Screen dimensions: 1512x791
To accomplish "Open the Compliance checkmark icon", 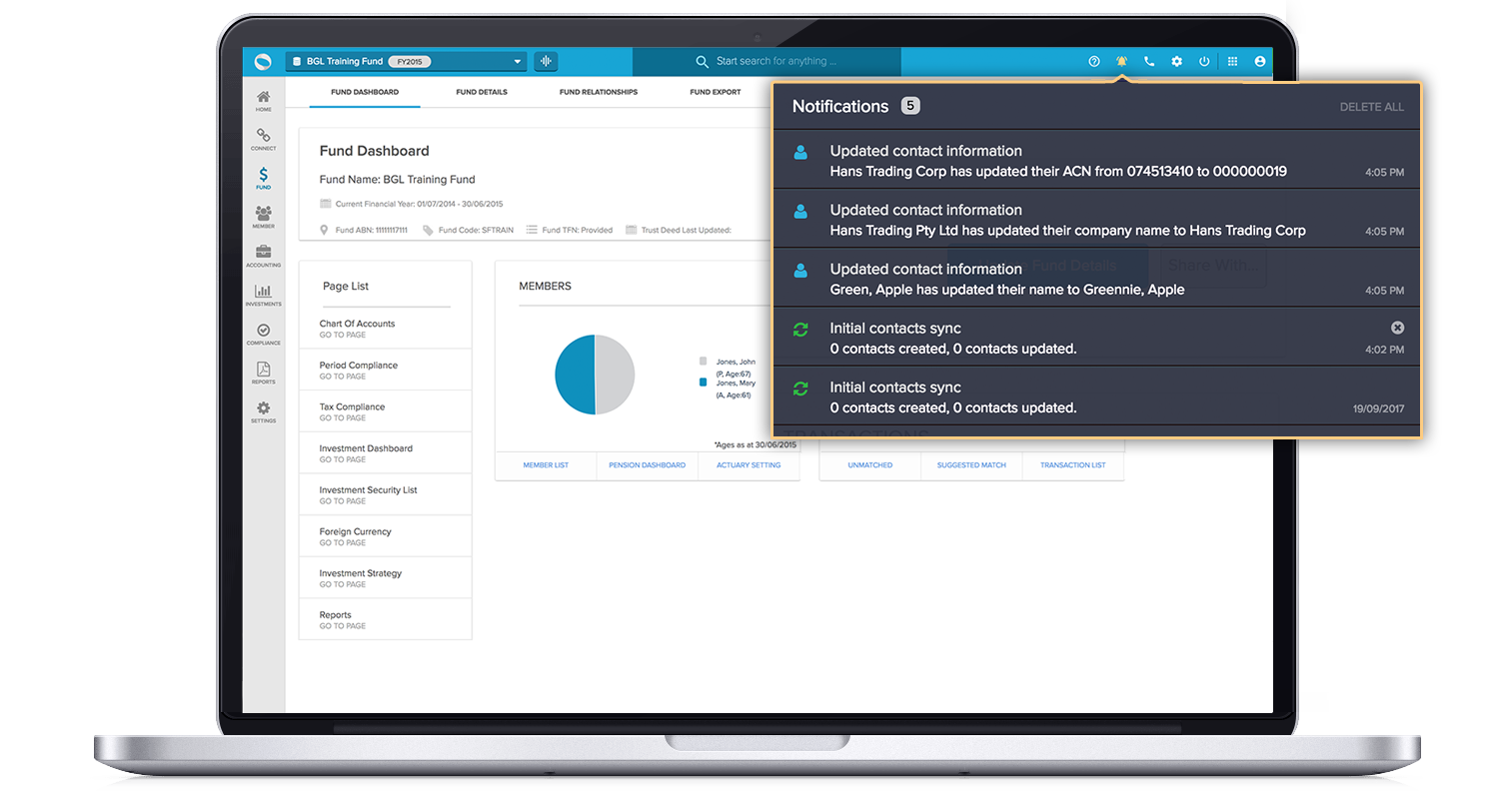I will (x=263, y=333).
